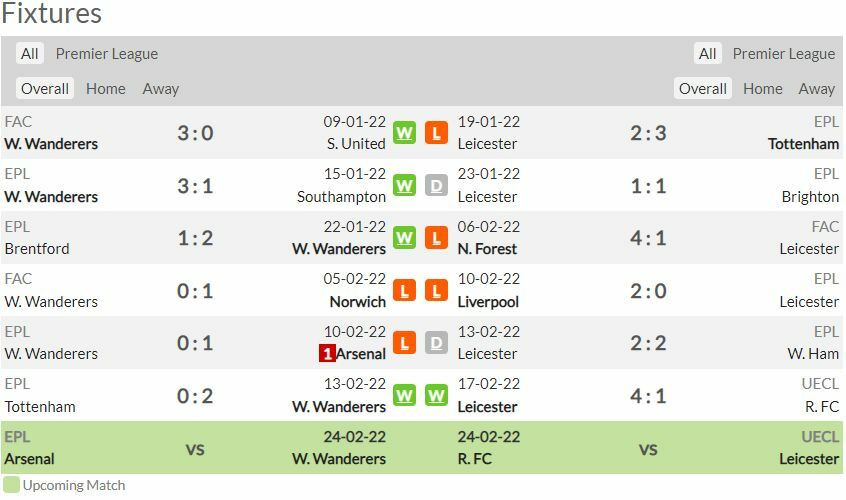
Task: Click the orange L badge beside Norwich
Action: pos(404,290)
